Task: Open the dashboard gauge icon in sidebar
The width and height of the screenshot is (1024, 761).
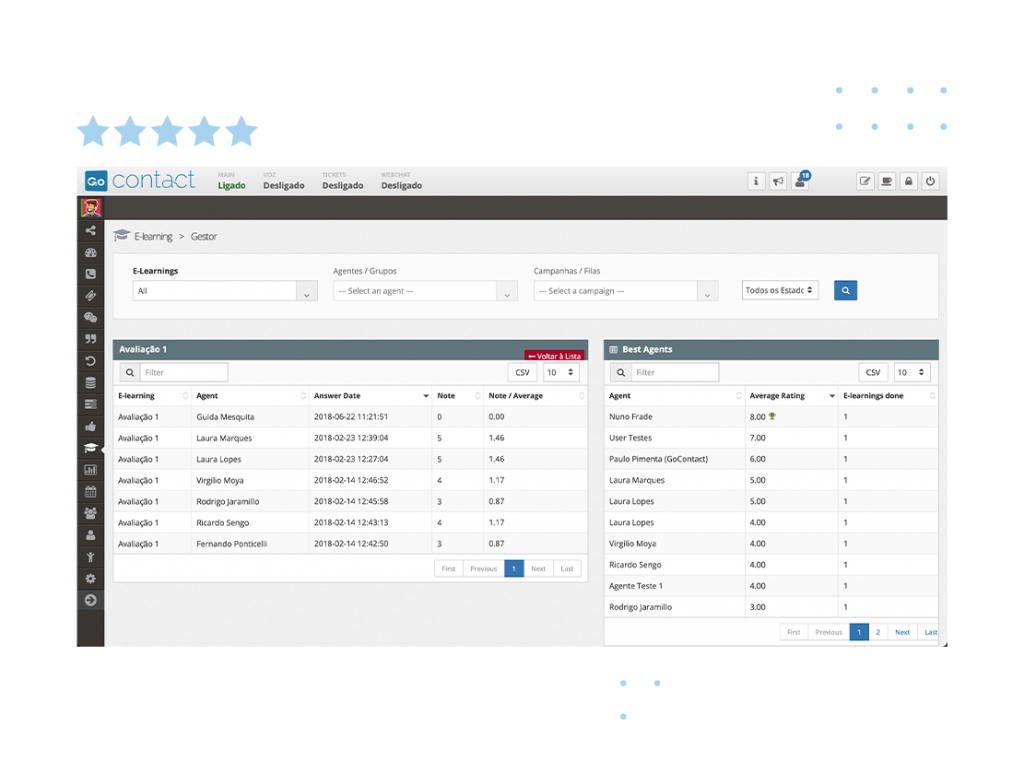Action: (x=91, y=253)
